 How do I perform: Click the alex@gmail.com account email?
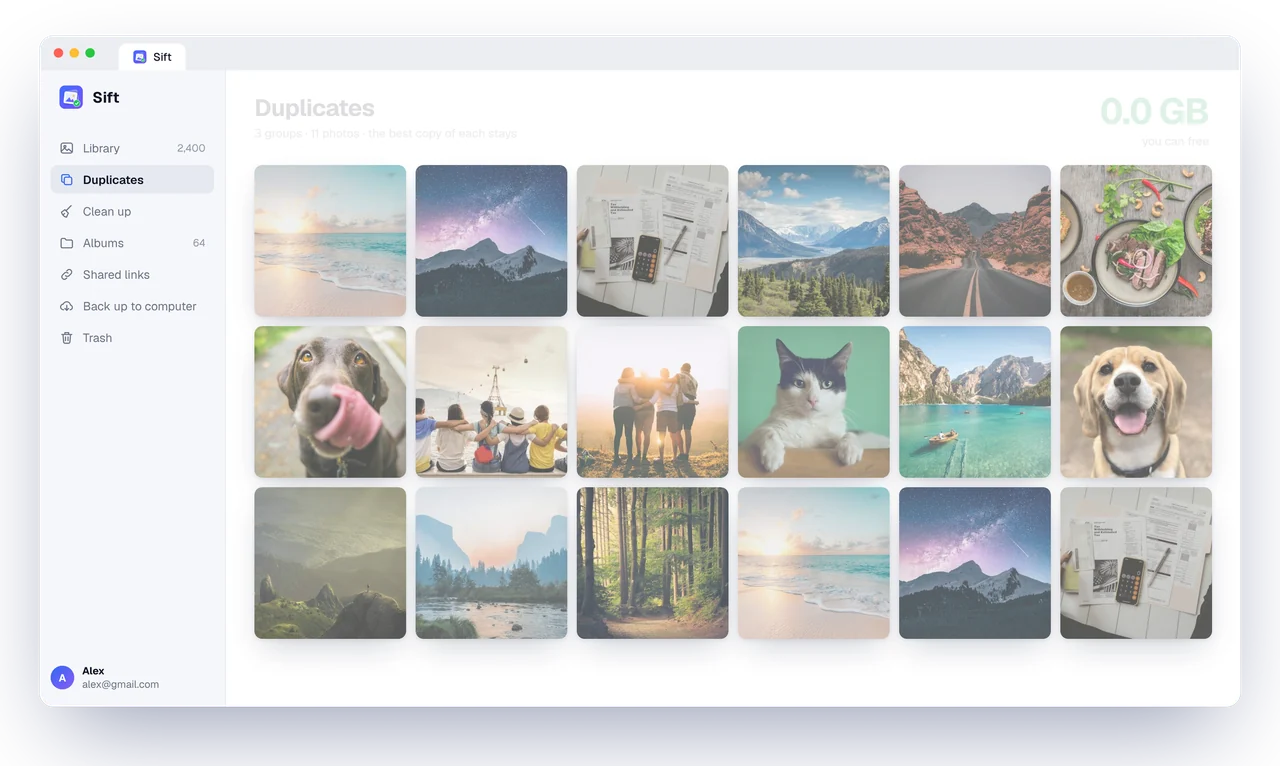click(x=120, y=685)
